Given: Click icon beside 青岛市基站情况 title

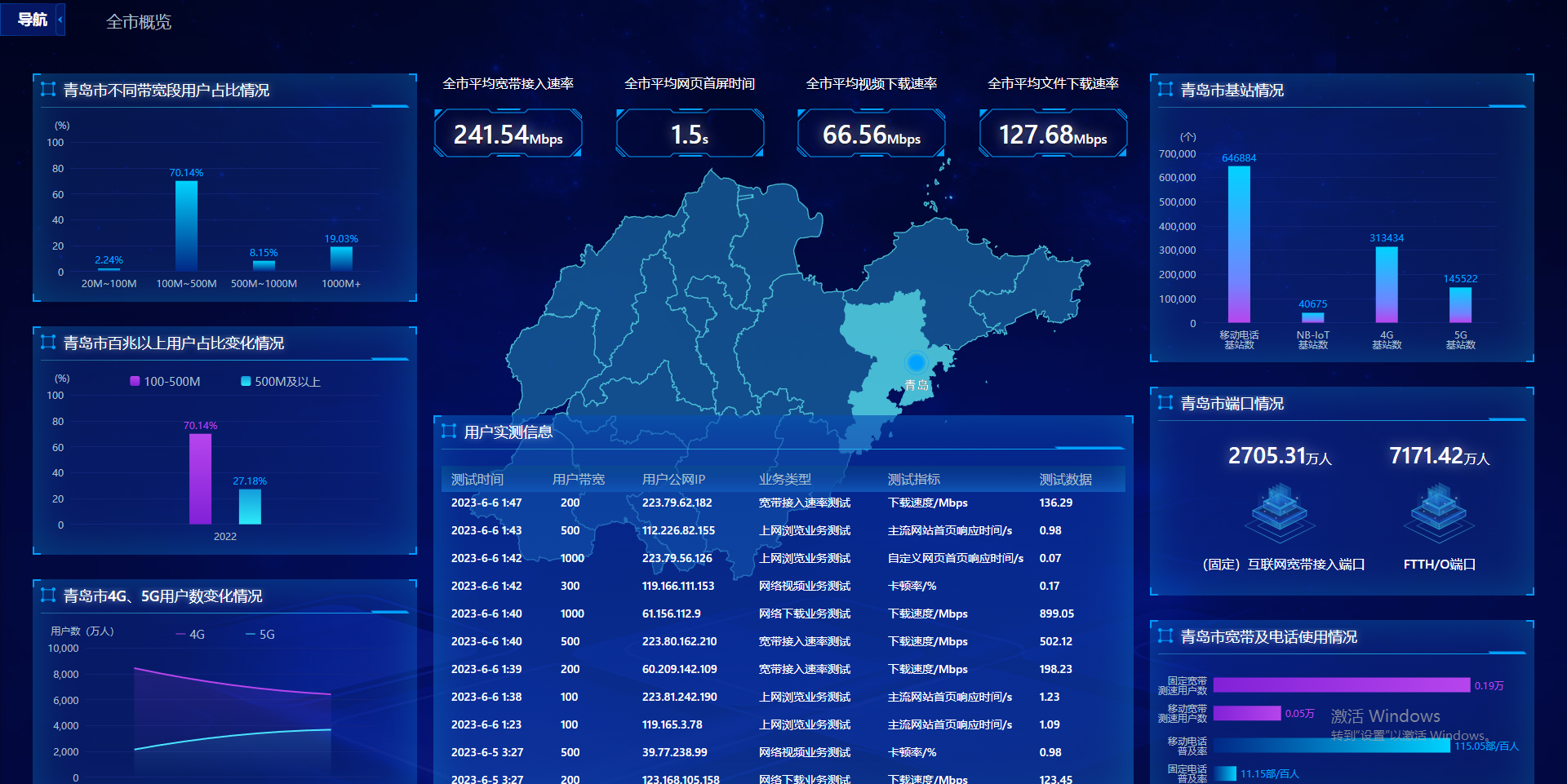Looking at the screenshot, I should [x=1165, y=90].
